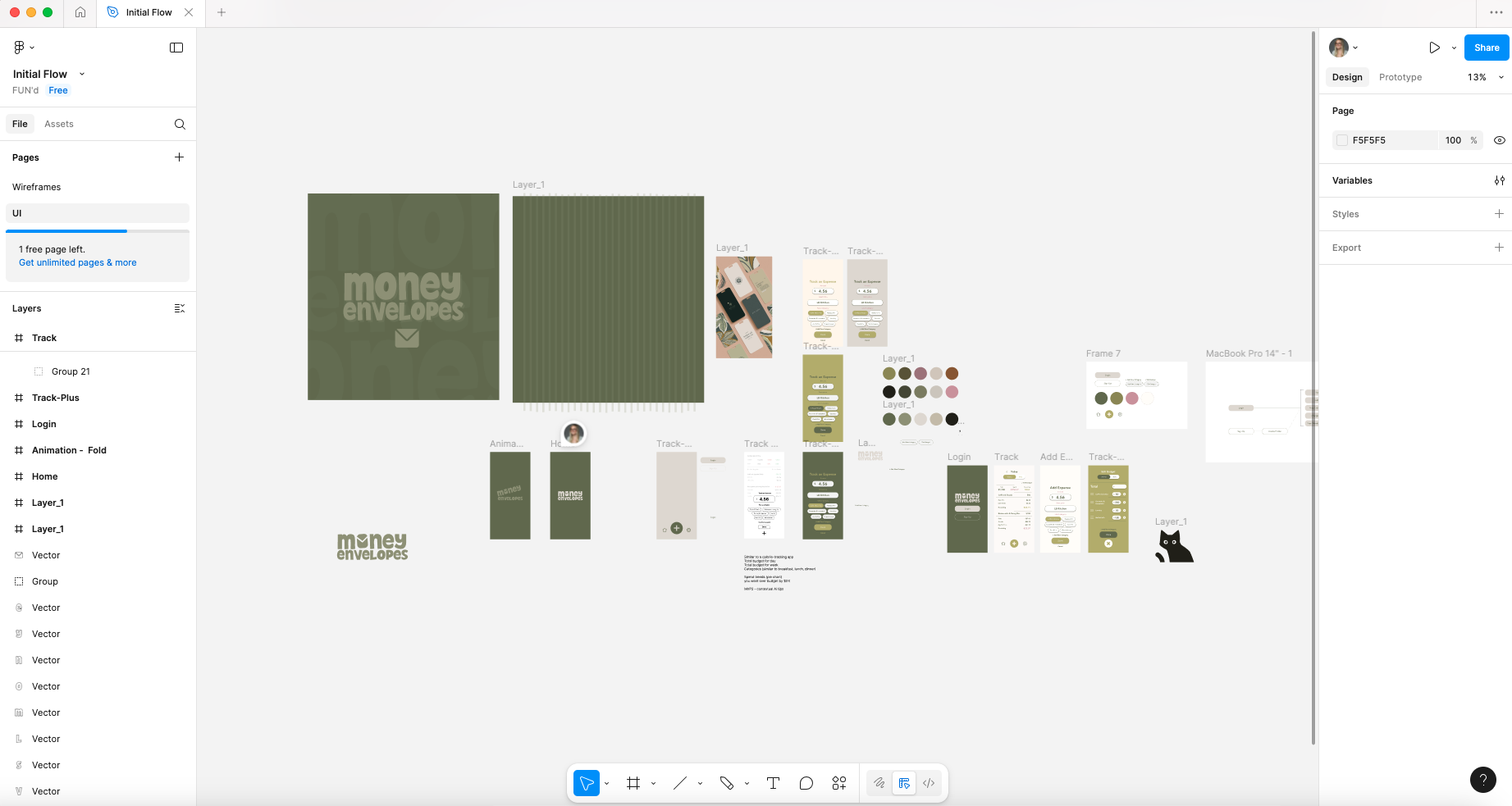1512x806 pixels.
Task: Add a new page with plus icon
Action: pos(179,157)
